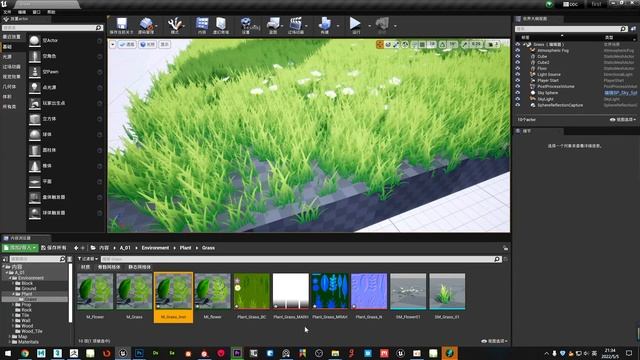Open the viewport Show dropdown

164,44
